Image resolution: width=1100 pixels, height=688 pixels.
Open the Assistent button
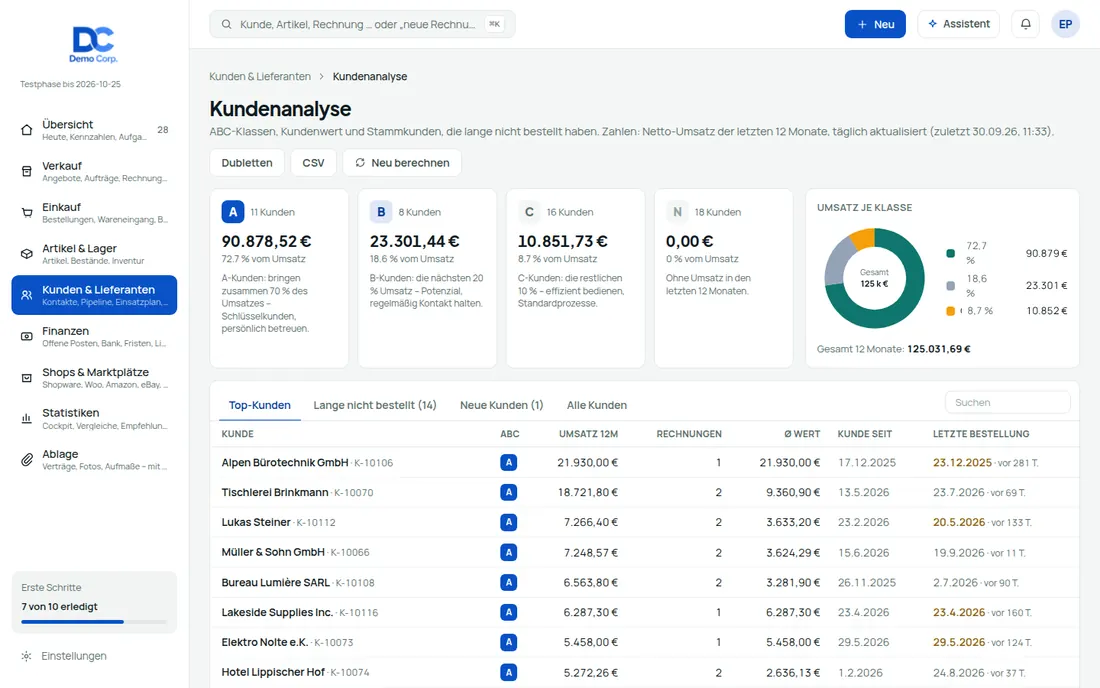[958, 24]
